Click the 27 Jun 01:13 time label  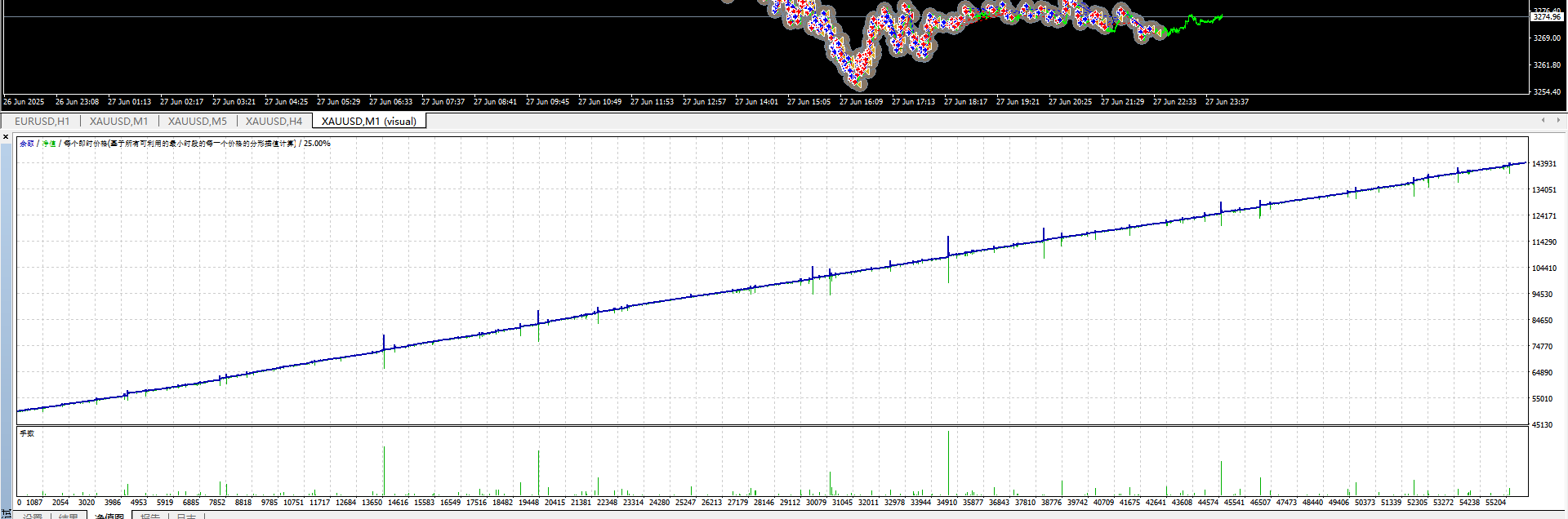pyautogui.click(x=129, y=102)
